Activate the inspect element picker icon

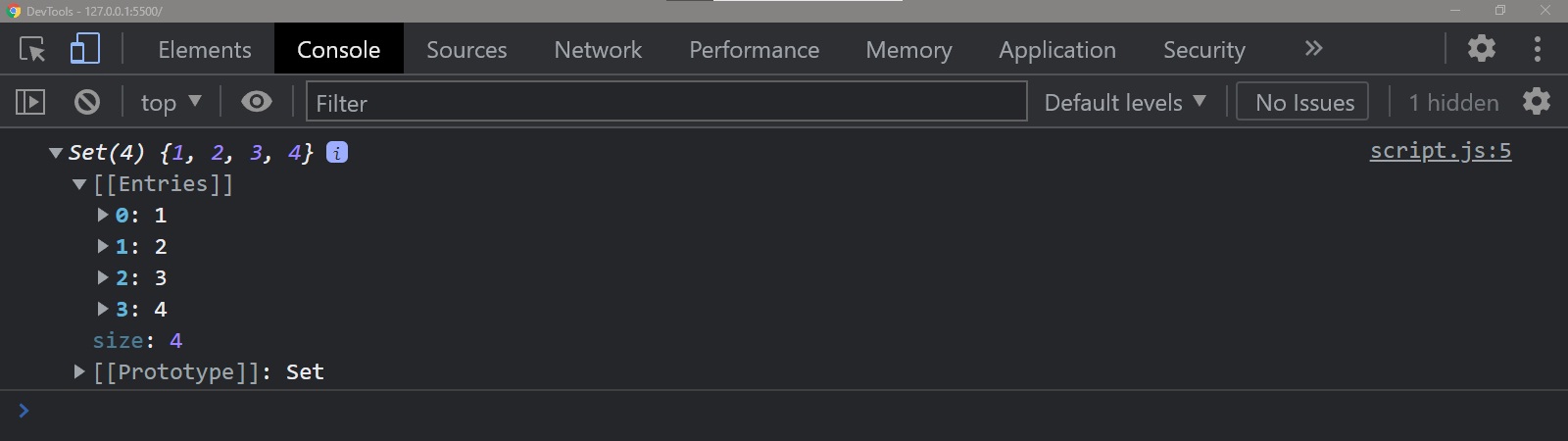click(32, 49)
